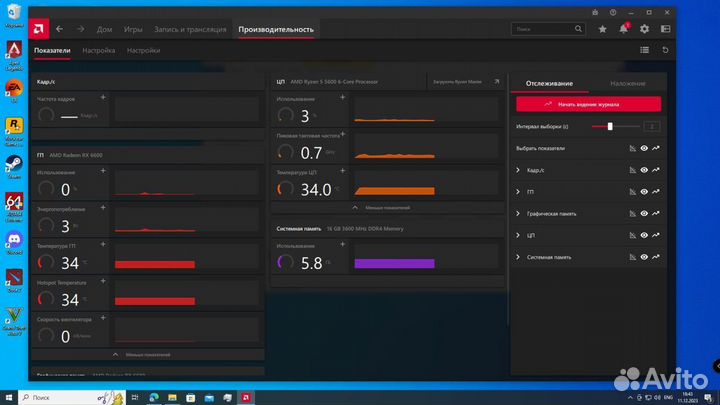Click the chart-axis icon for Графическая память

pyautogui.click(x=633, y=214)
